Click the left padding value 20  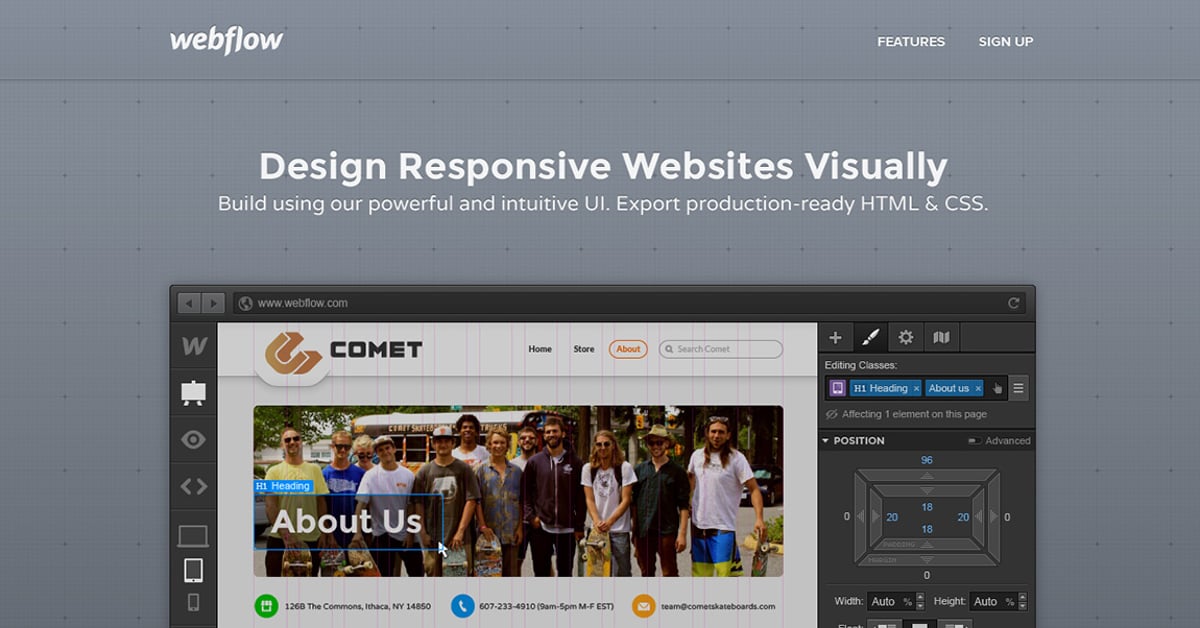(891, 517)
